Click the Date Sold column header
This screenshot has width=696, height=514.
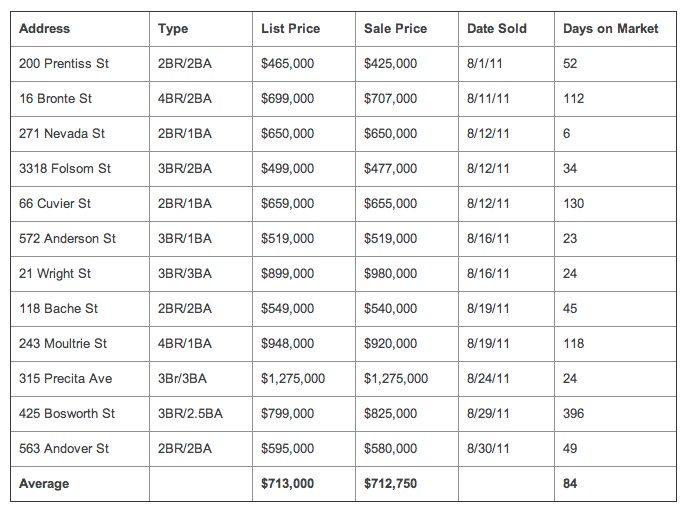tap(496, 29)
